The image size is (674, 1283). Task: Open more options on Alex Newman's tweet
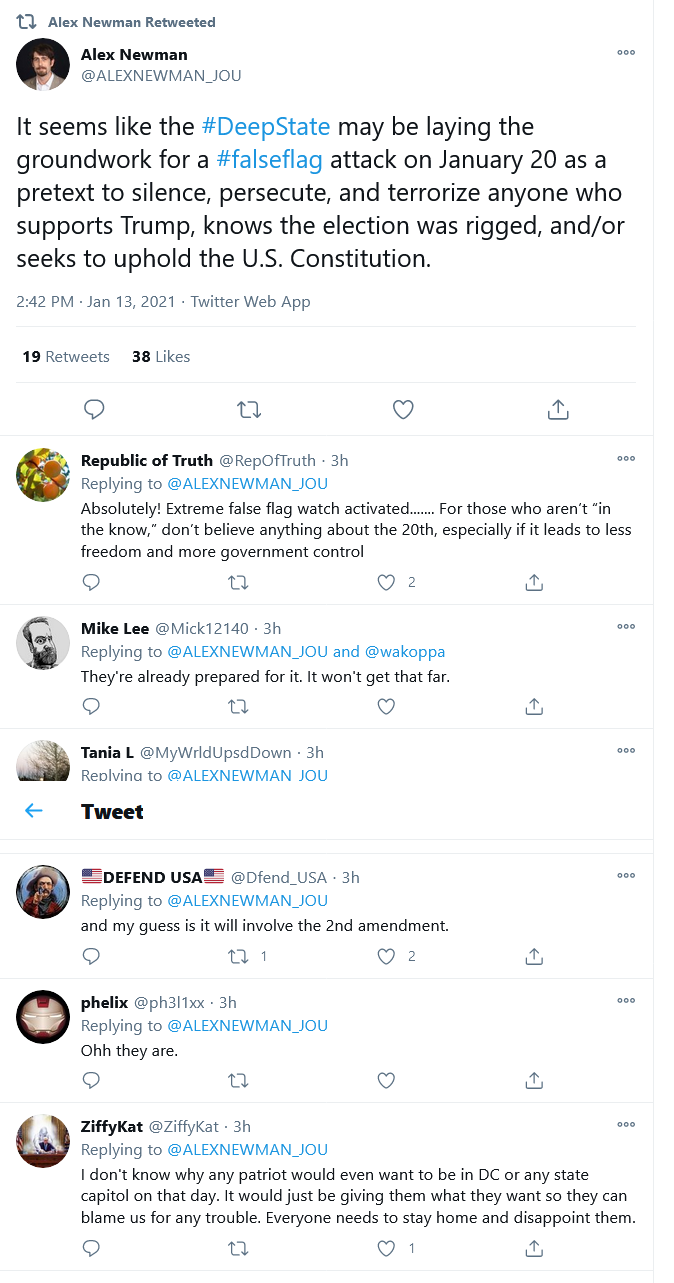626,53
